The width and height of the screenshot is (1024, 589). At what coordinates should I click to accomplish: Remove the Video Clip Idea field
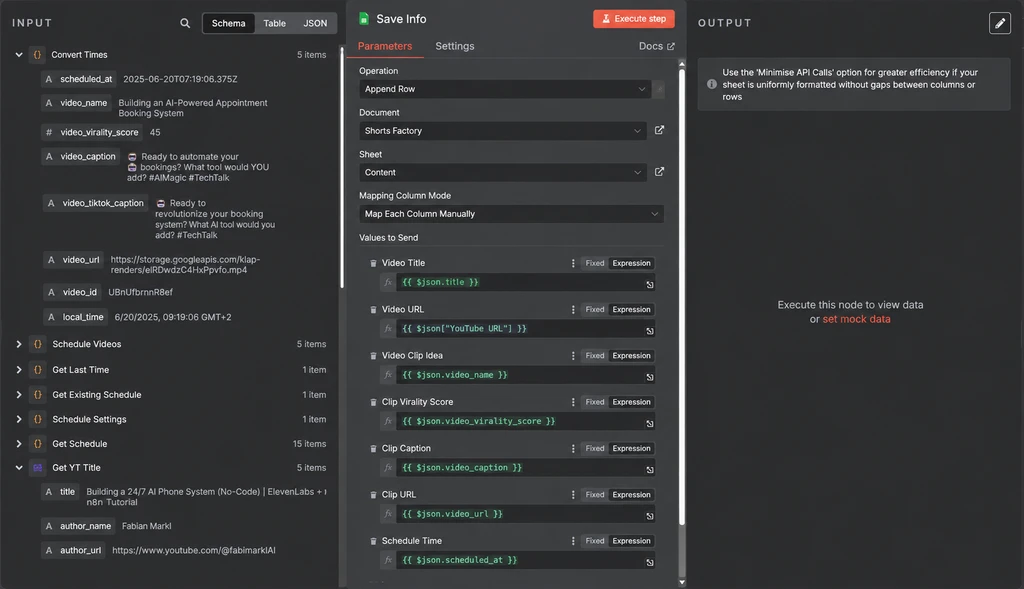coord(373,356)
